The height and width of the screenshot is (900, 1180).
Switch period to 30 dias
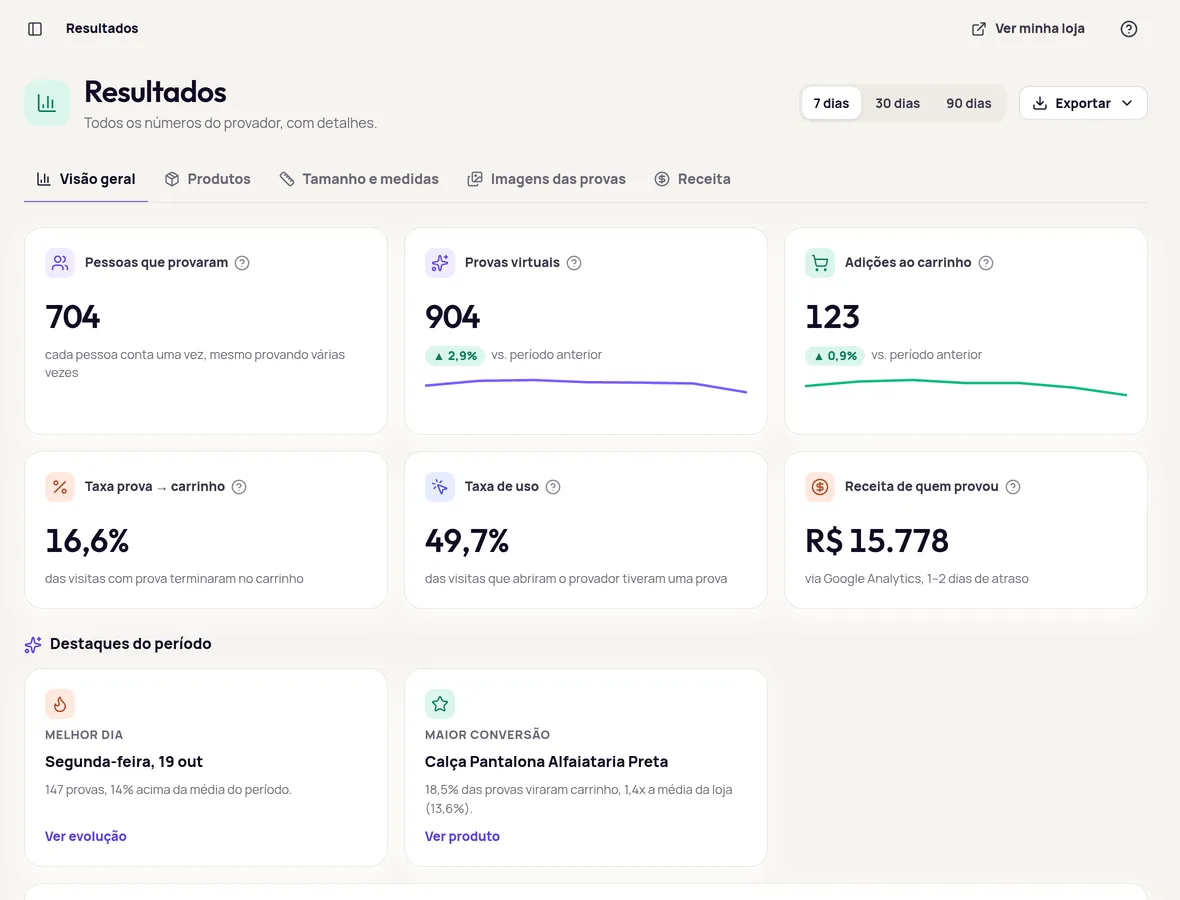pyautogui.click(x=897, y=103)
